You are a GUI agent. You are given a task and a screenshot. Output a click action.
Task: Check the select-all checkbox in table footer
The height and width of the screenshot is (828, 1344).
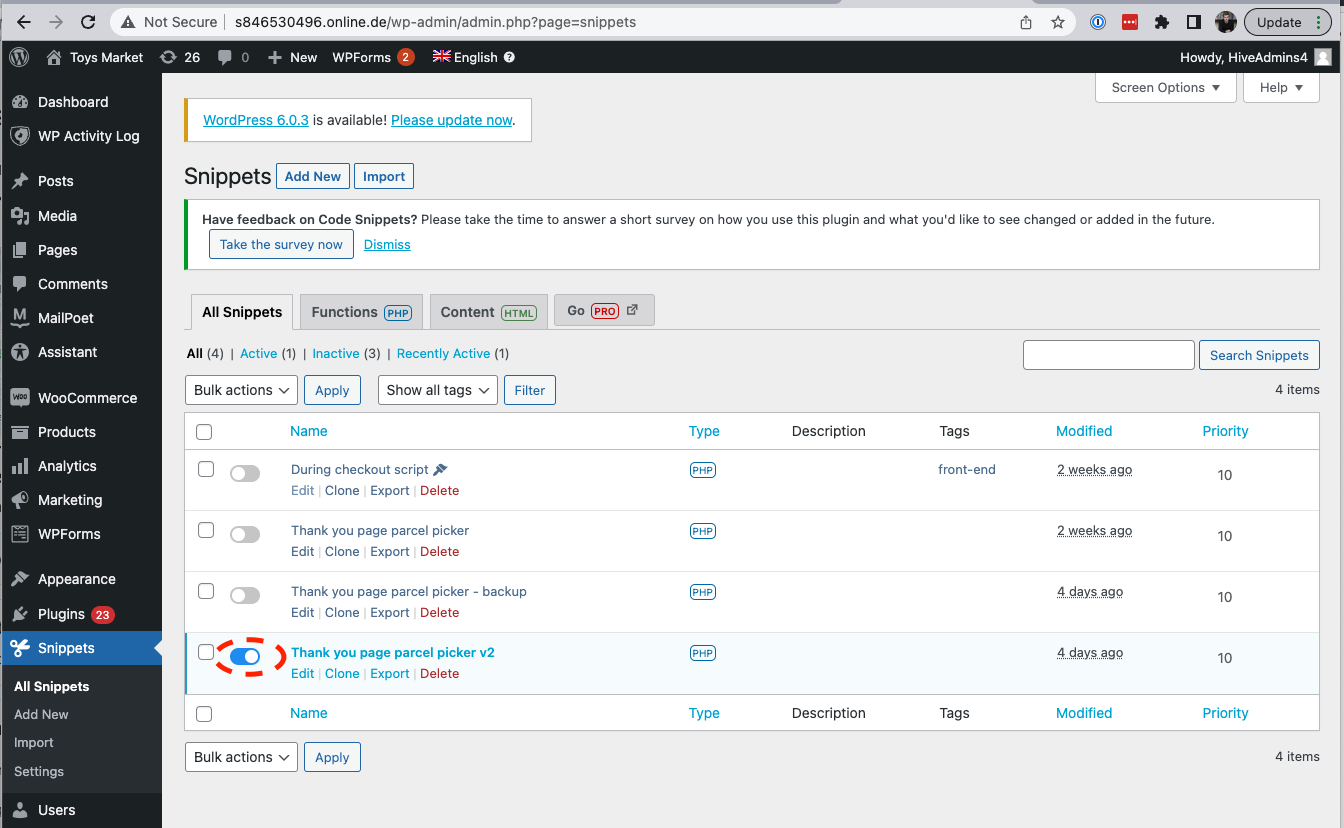204,714
